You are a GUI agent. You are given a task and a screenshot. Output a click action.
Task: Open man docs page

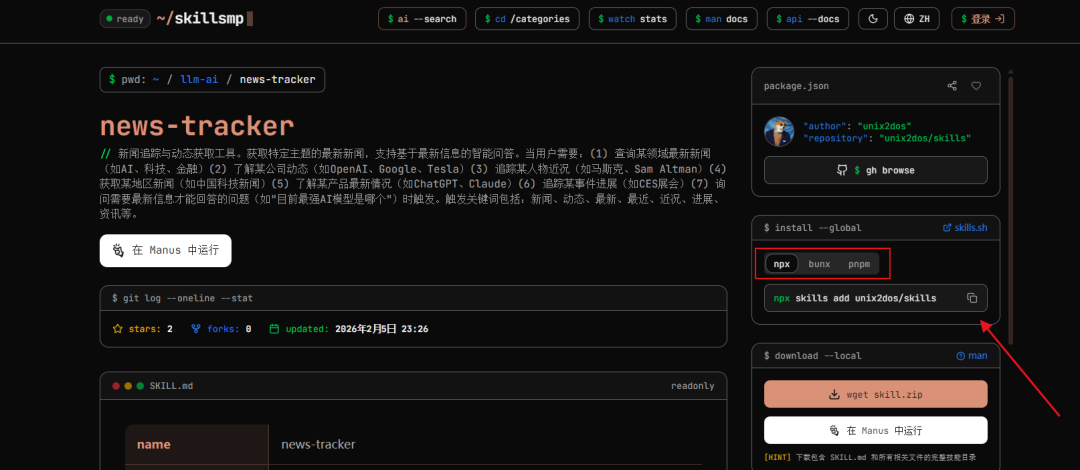tap(722, 19)
